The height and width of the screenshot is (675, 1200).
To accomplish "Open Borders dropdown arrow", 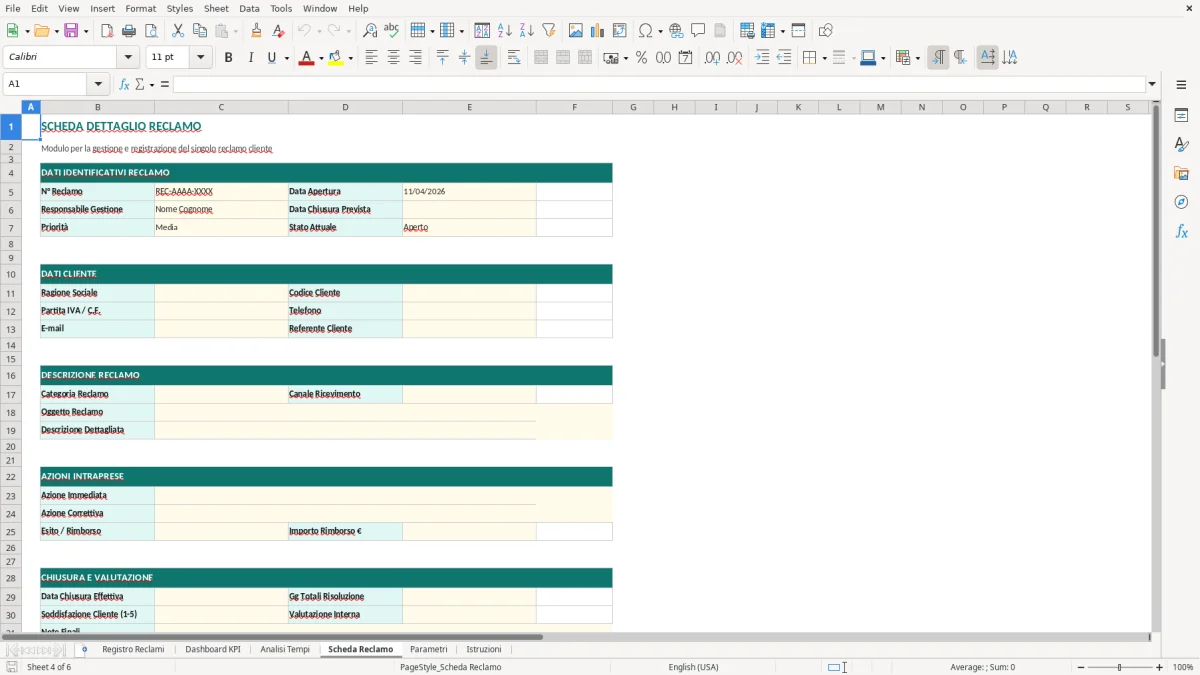I will click(824, 58).
